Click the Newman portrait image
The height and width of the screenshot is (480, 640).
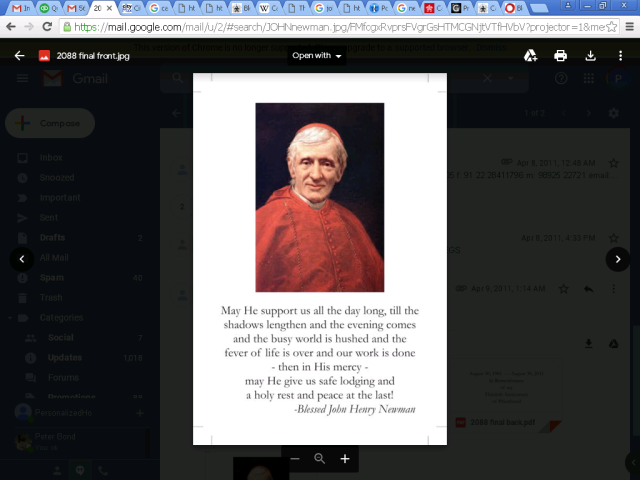pyautogui.click(x=320, y=197)
